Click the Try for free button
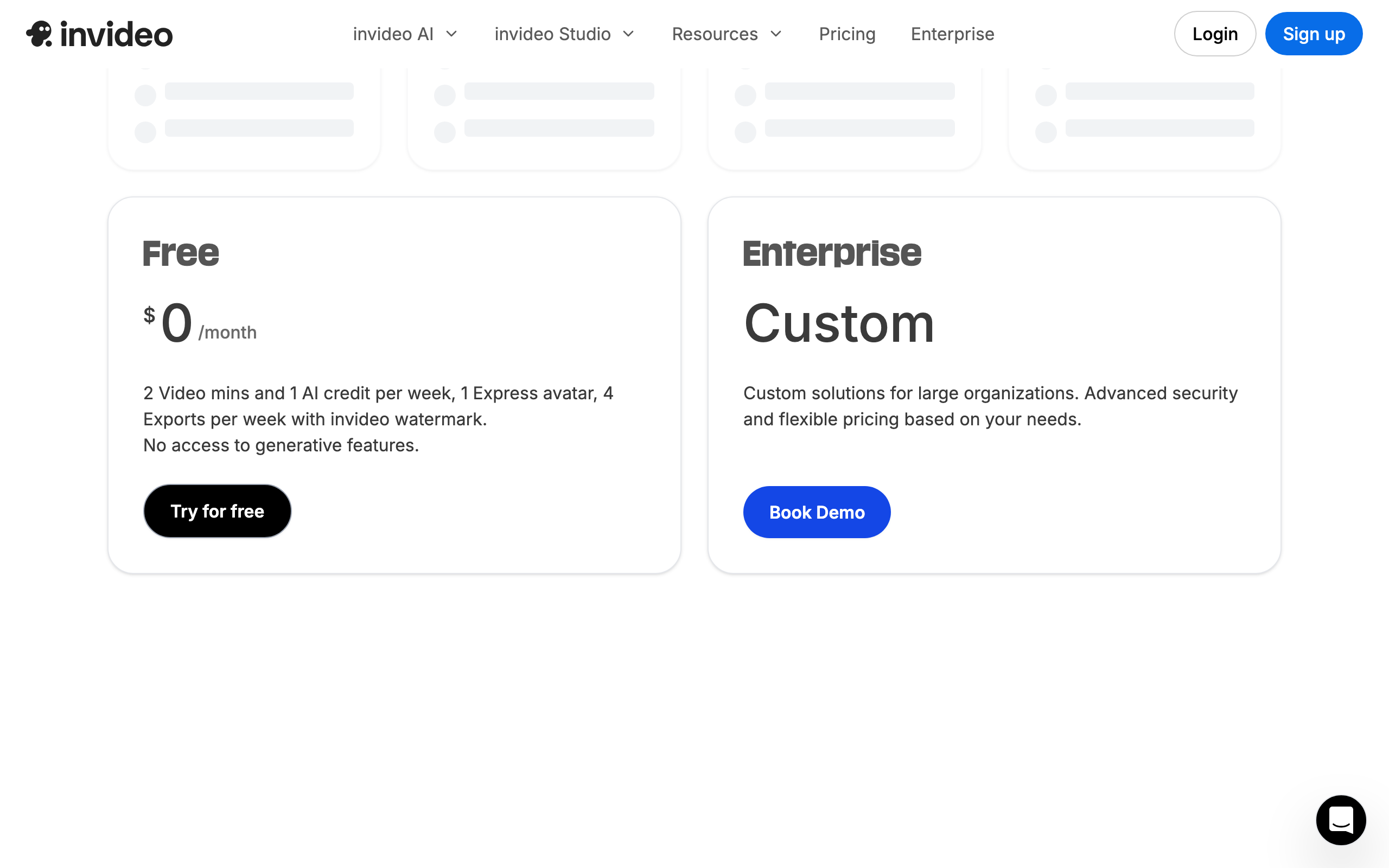 coord(217,511)
